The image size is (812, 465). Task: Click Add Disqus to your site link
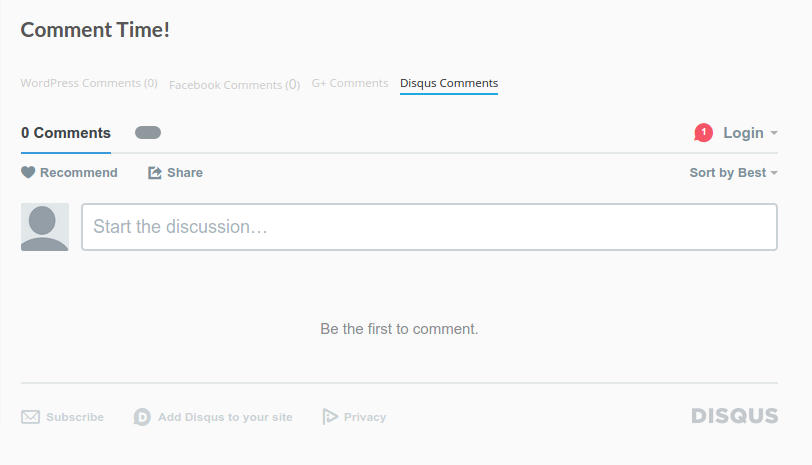225,417
